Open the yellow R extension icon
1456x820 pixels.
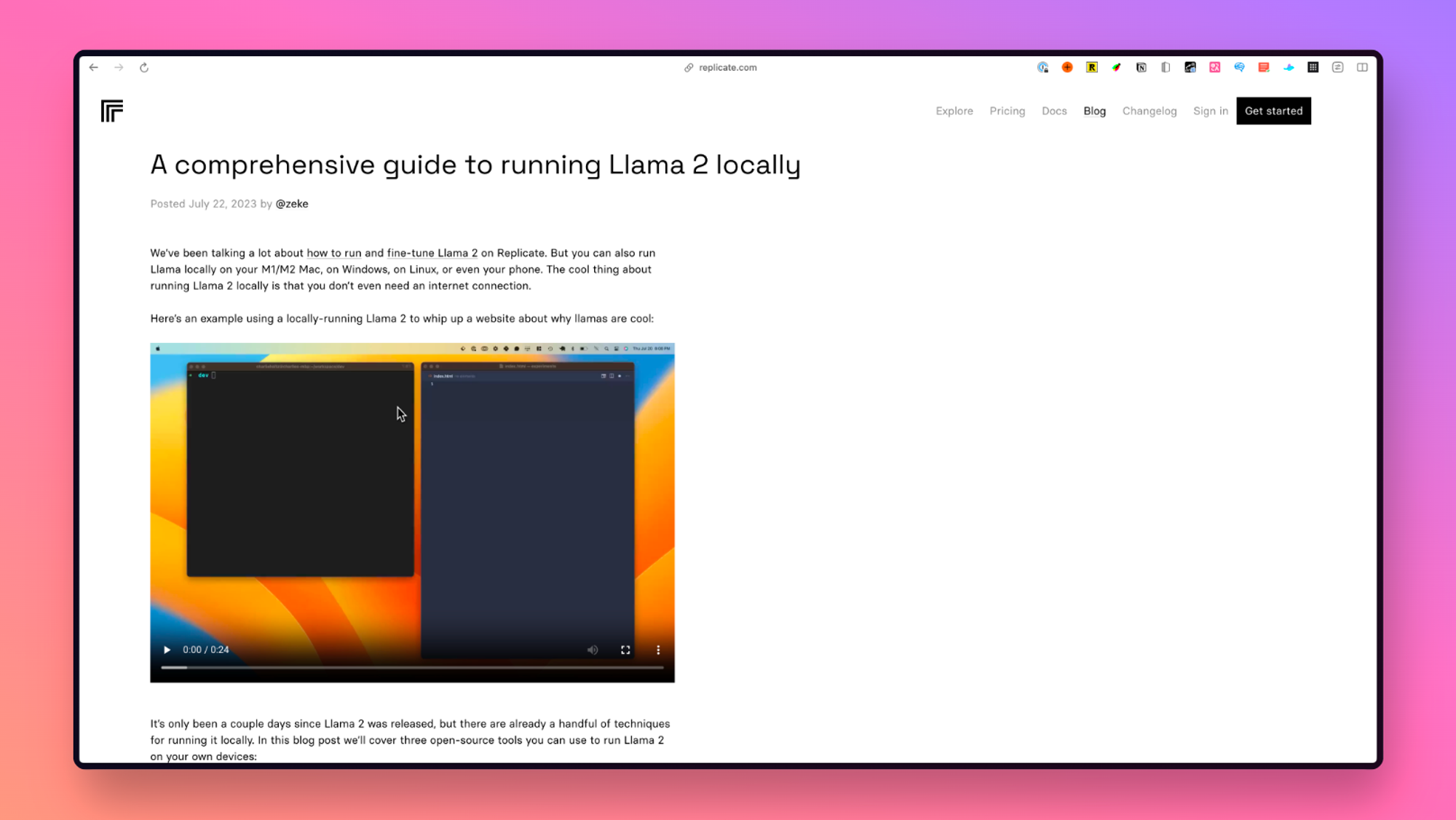pyautogui.click(x=1092, y=67)
